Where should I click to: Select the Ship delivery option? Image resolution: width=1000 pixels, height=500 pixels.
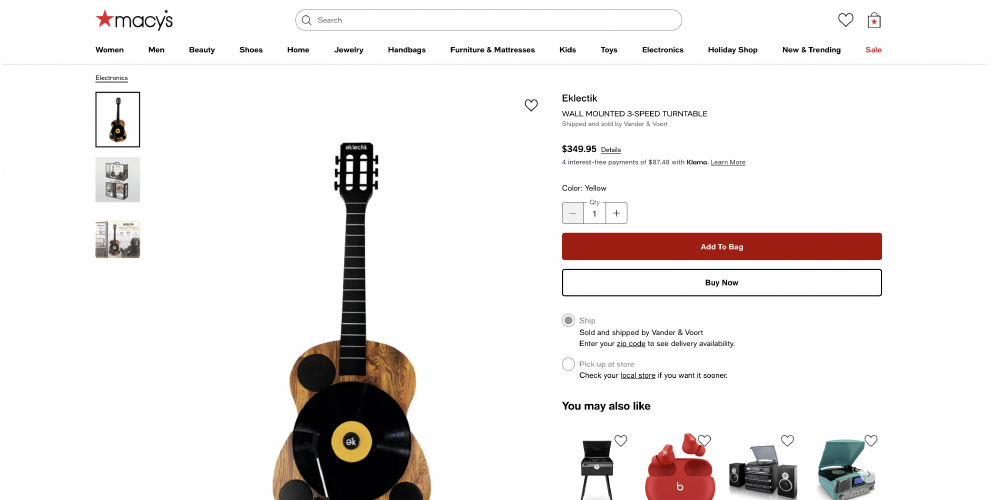pos(568,320)
